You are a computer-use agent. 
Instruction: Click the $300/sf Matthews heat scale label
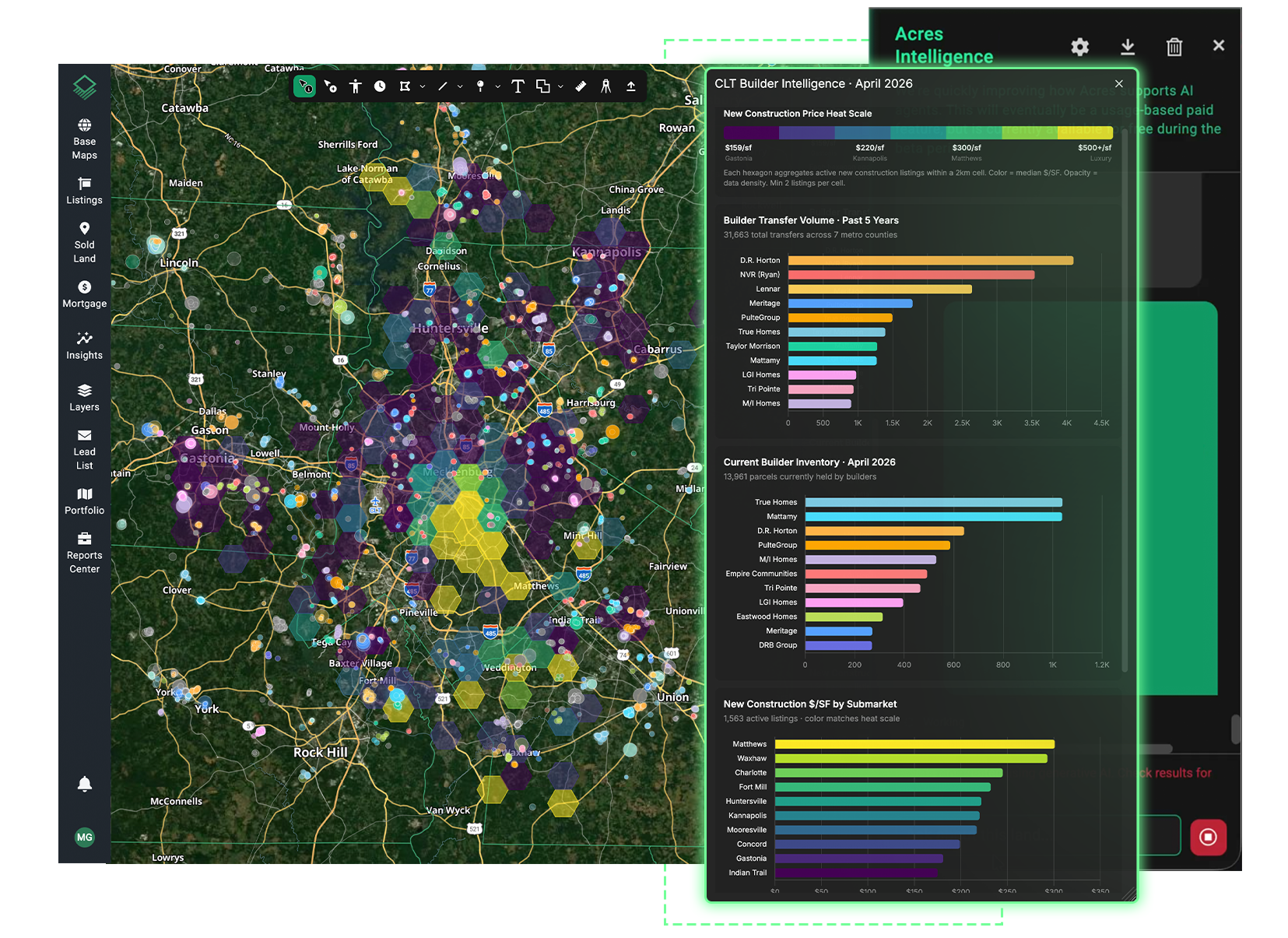tap(966, 152)
